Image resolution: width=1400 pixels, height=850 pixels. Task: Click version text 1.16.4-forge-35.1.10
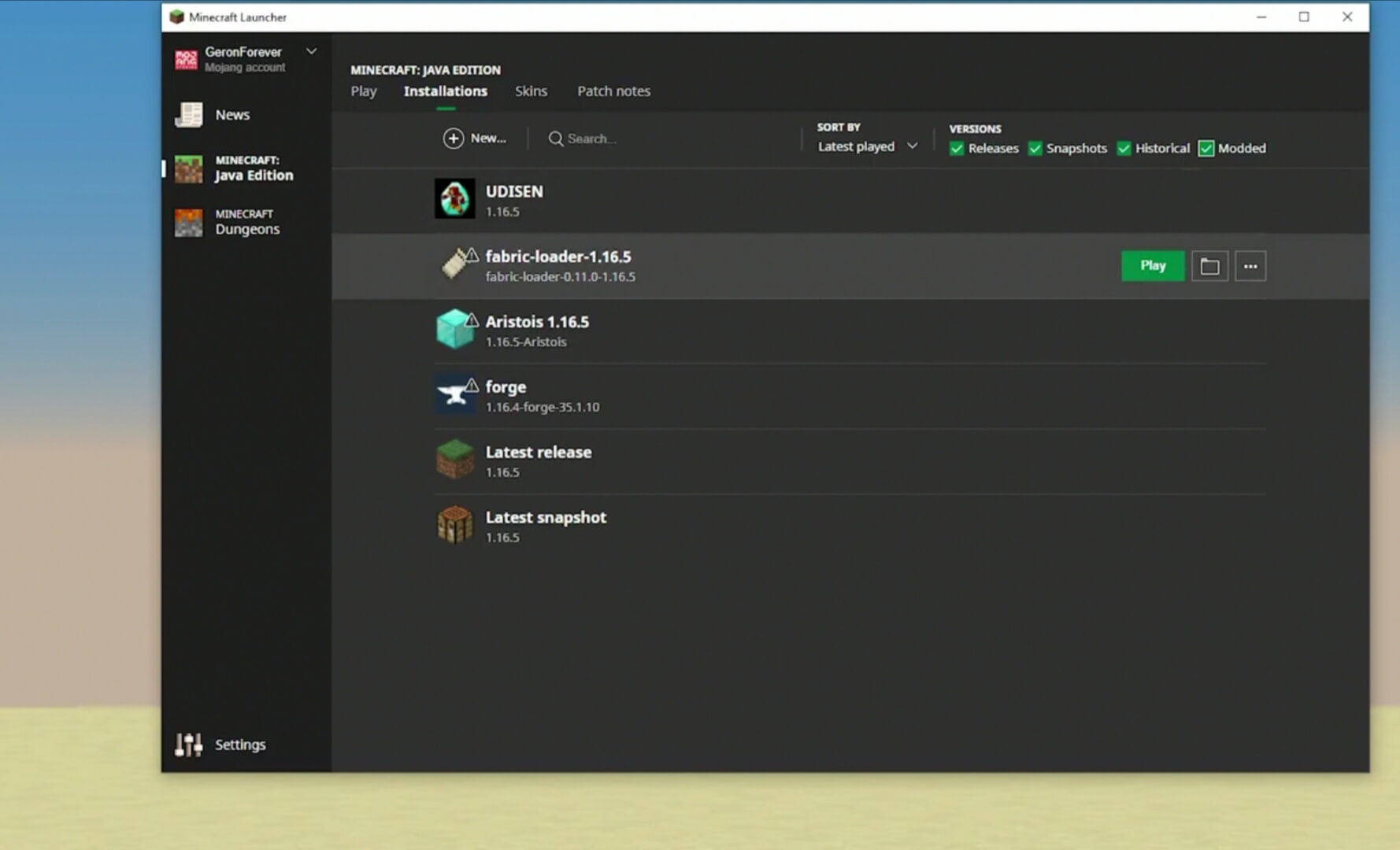point(543,408)
